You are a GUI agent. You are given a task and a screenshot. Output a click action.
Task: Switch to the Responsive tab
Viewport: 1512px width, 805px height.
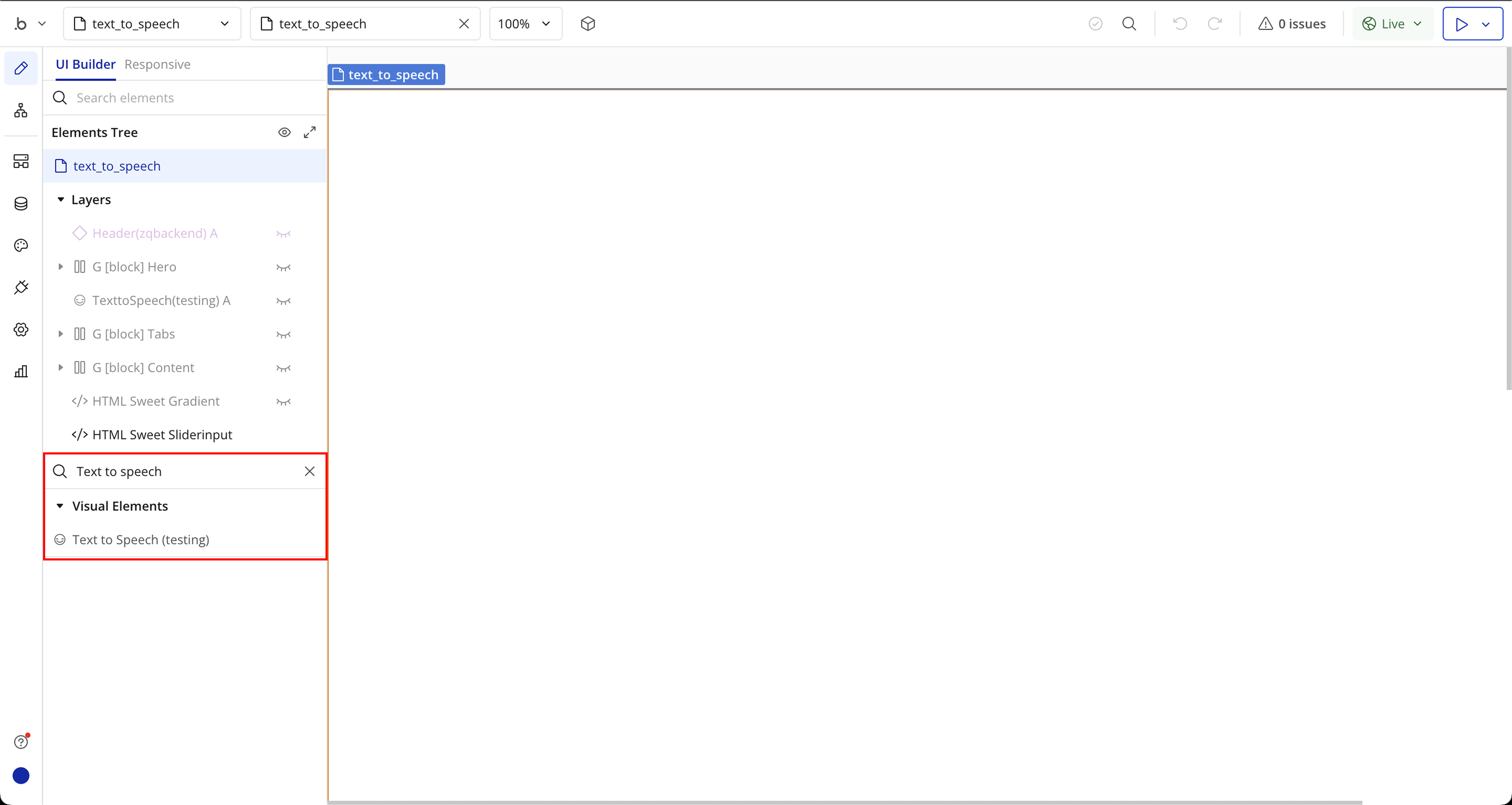point(157,64)
